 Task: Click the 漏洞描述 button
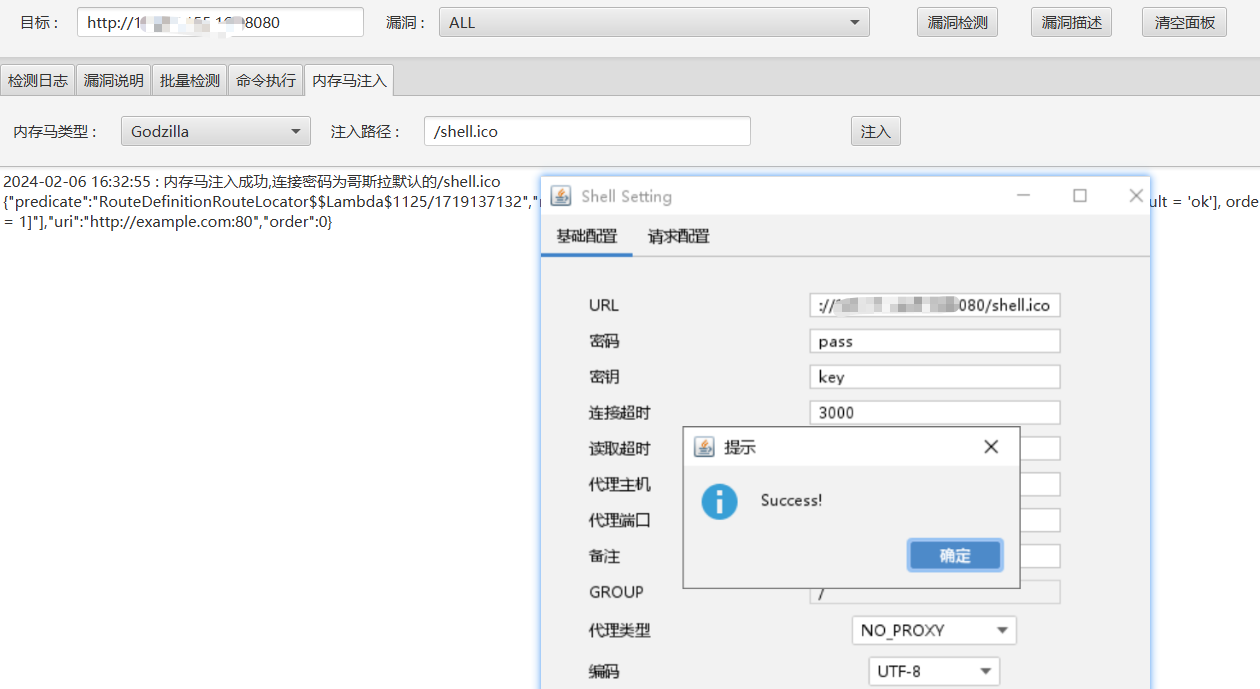point(1071,22)
